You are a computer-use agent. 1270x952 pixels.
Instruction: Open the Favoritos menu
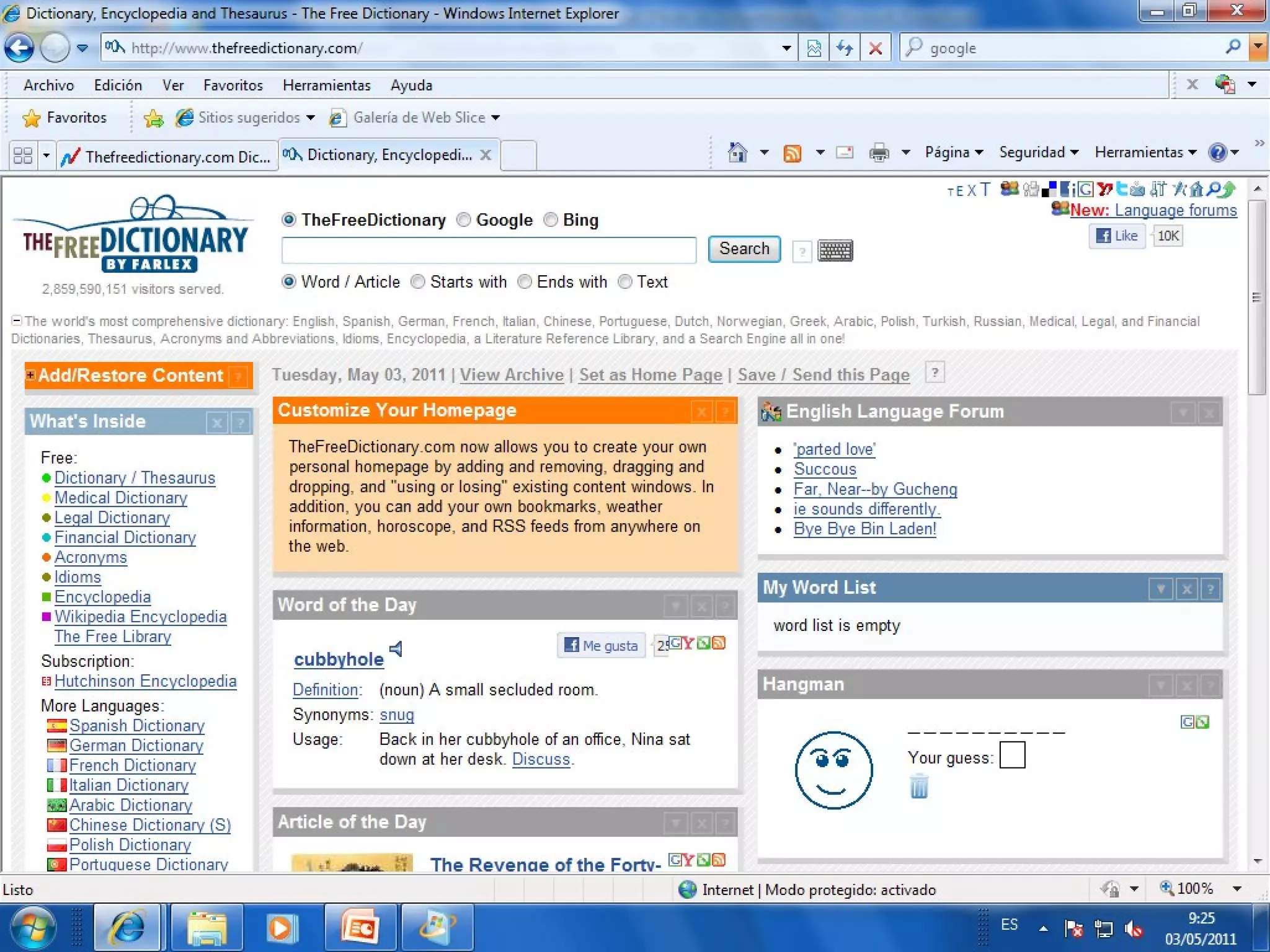pos(233,85)
